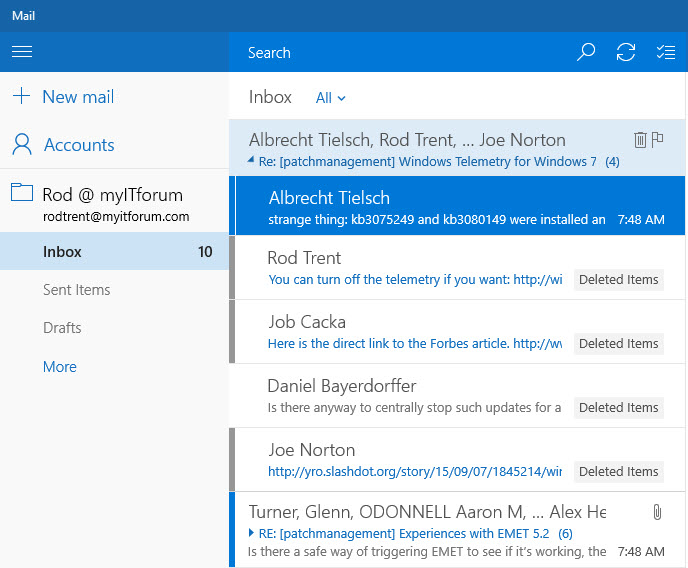Screen dimensions: 688x568
Task: Flag the Windows Telemetry conversation
Action: (x=658, y=140)
